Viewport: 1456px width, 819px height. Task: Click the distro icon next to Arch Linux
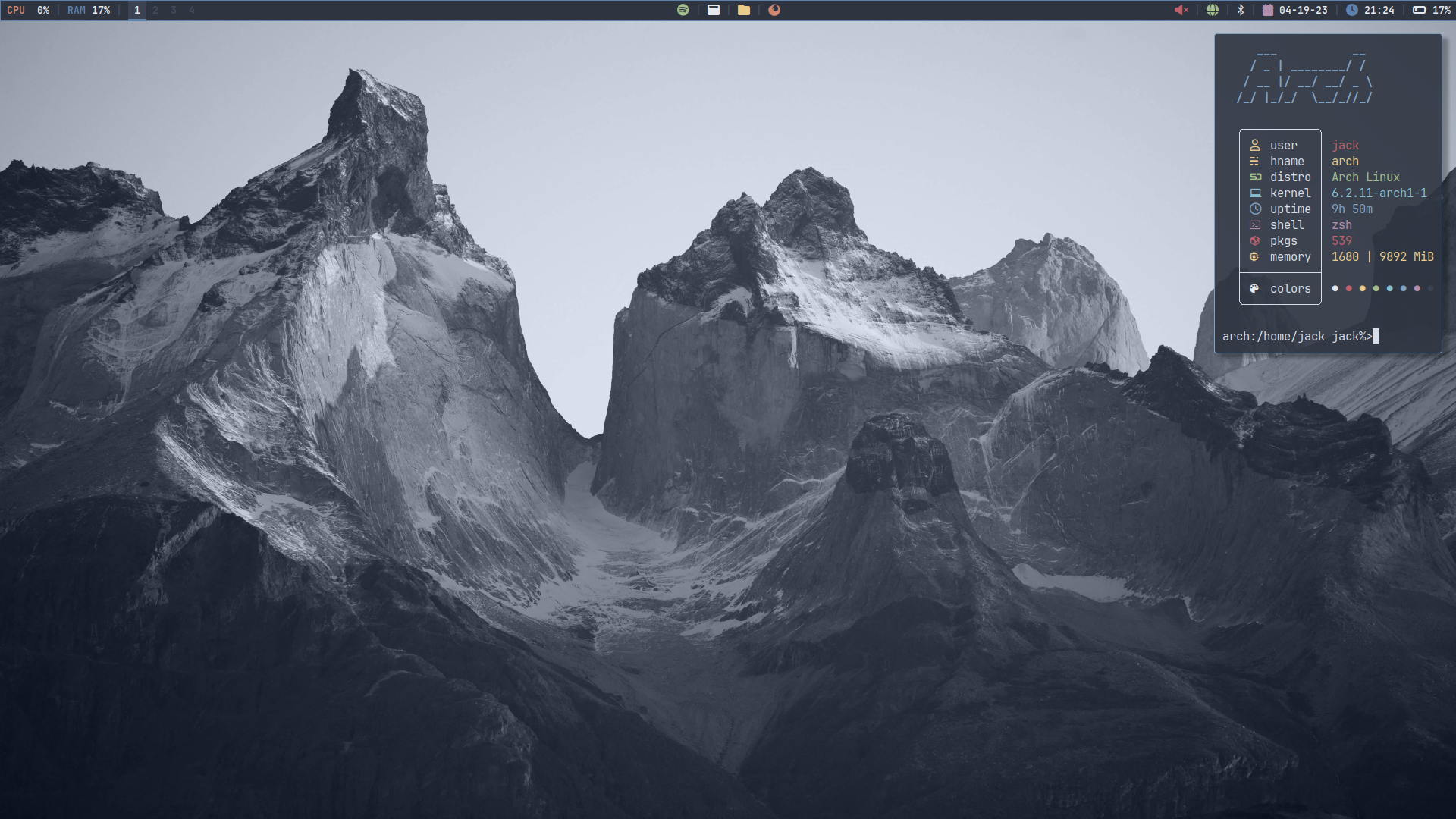[x=1255, y=177]
